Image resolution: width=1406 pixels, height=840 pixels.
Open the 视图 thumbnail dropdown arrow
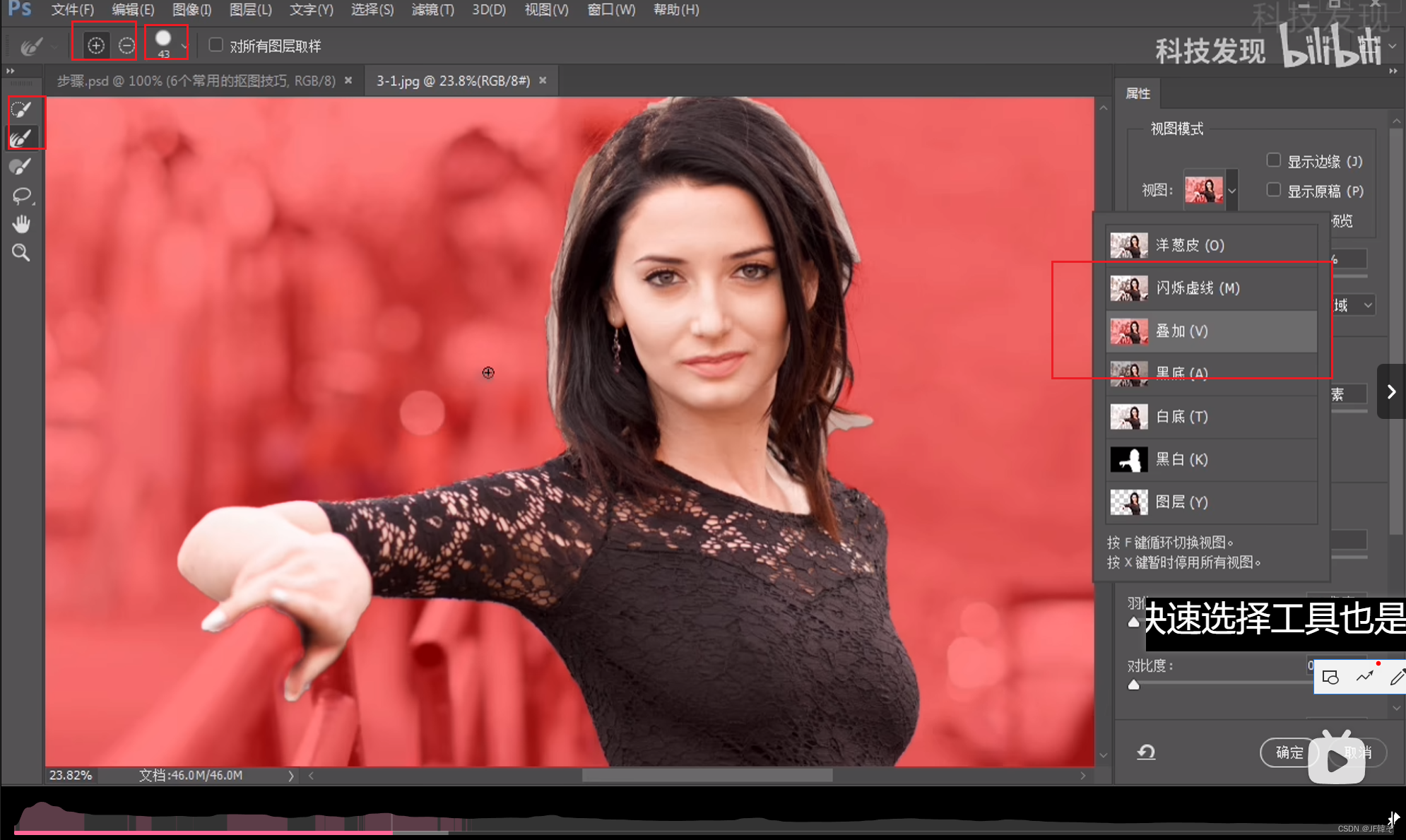point(1232,190)
